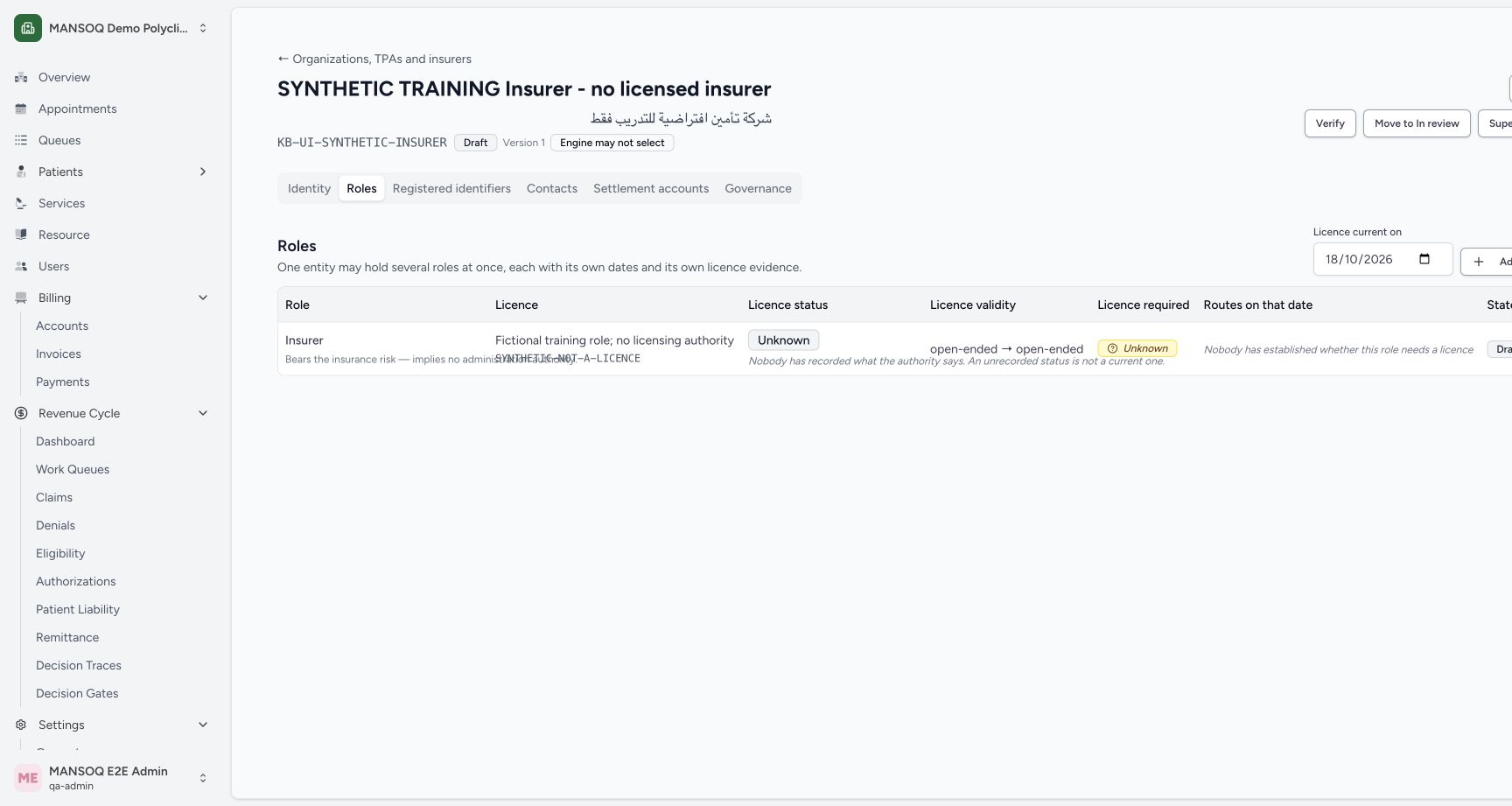Viewport: 1512px width, 806px height.
Task: Click the Draft status badge under title
Action: coord(475,143)
